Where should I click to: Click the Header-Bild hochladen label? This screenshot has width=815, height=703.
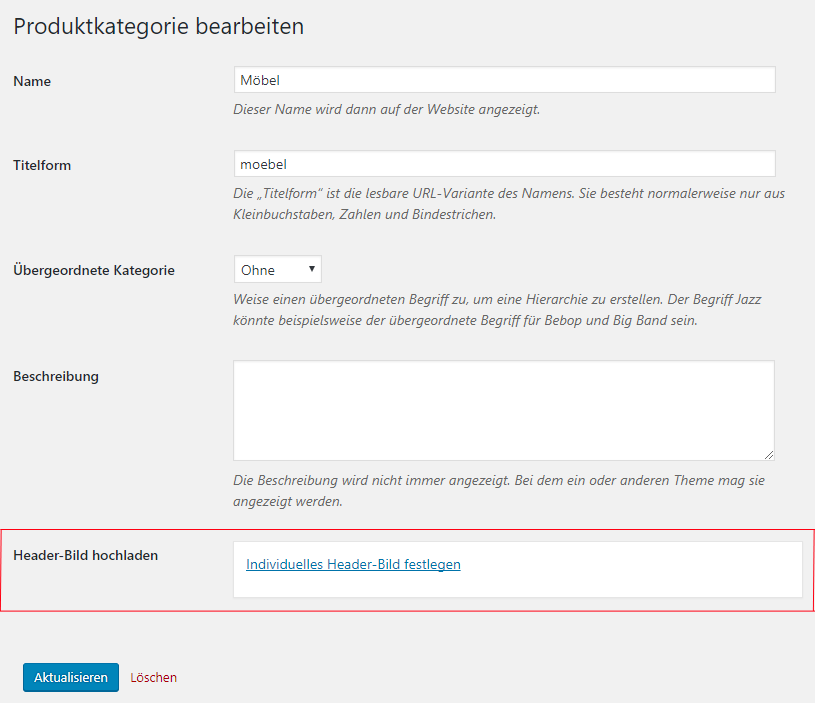86,555
